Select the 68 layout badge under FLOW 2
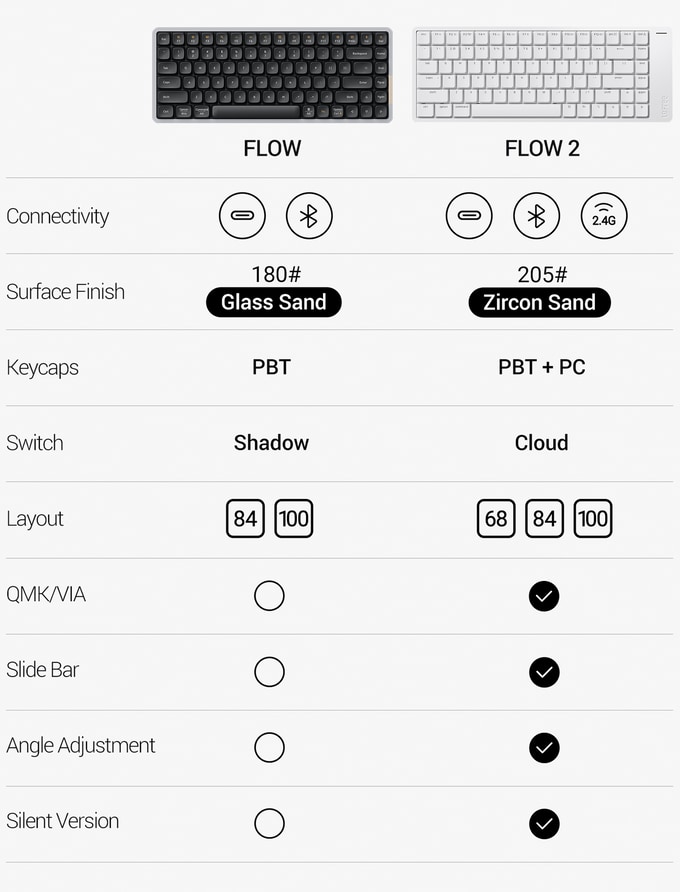Screen dimensions: 680x892 pos(496,519)
